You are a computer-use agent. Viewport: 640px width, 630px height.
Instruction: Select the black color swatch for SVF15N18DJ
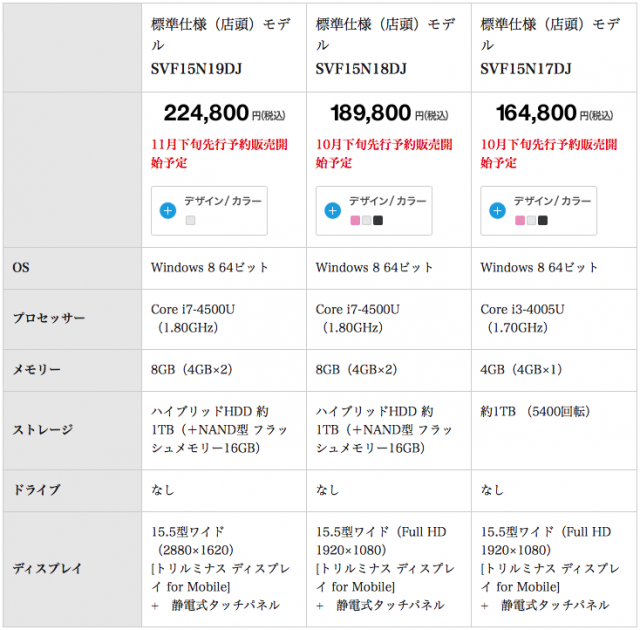click(x=378, y=221)
